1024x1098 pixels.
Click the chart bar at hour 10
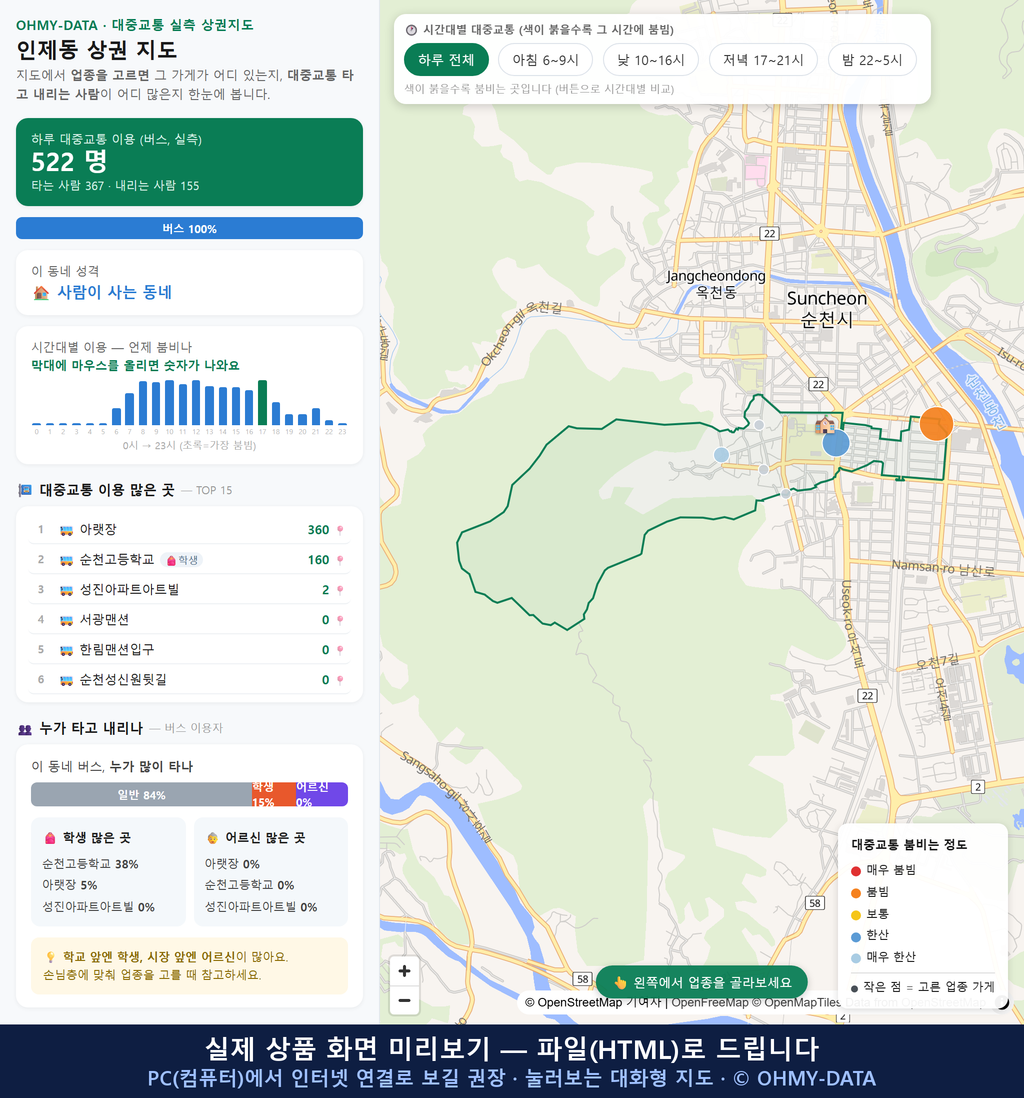[169, 403]
